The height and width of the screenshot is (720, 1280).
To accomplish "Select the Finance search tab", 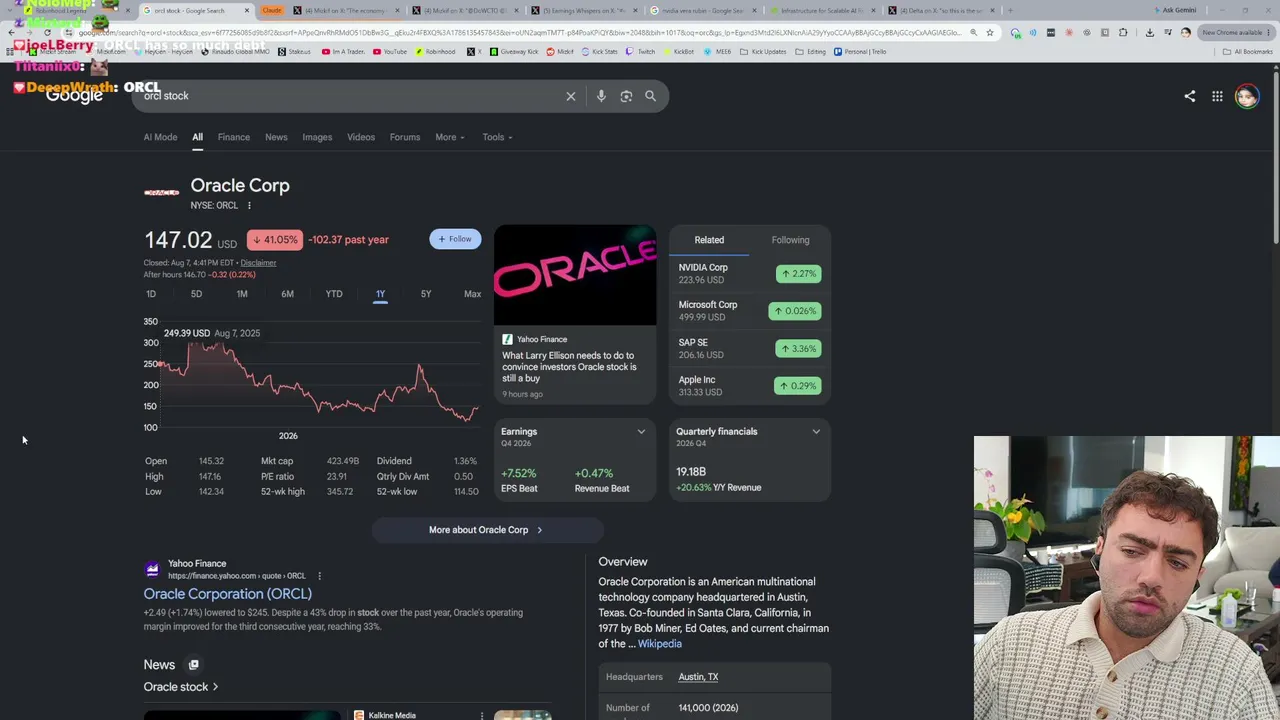I will (x=234, y=137).
